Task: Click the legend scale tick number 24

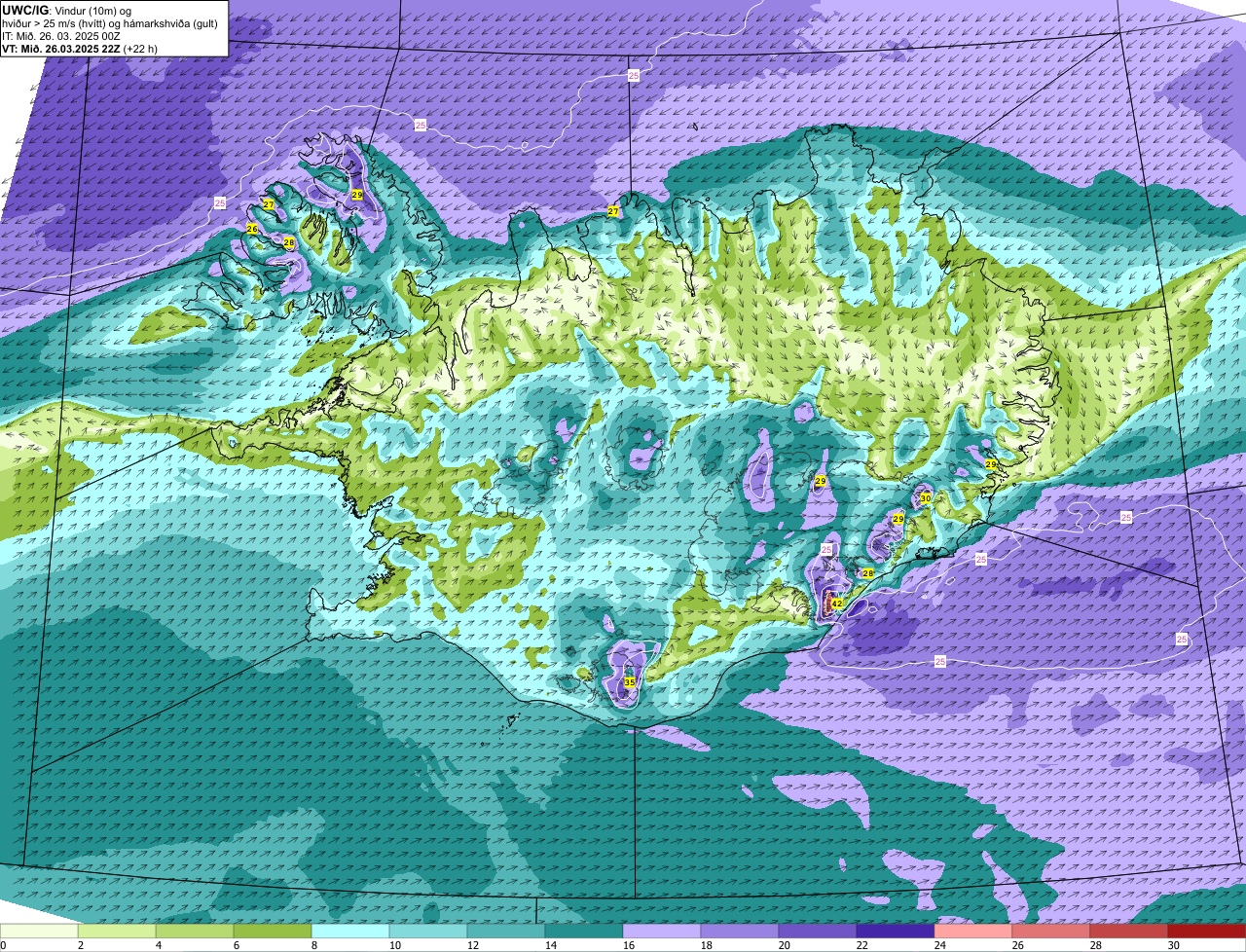Action: pyautogui.click(x=939, y=945)
